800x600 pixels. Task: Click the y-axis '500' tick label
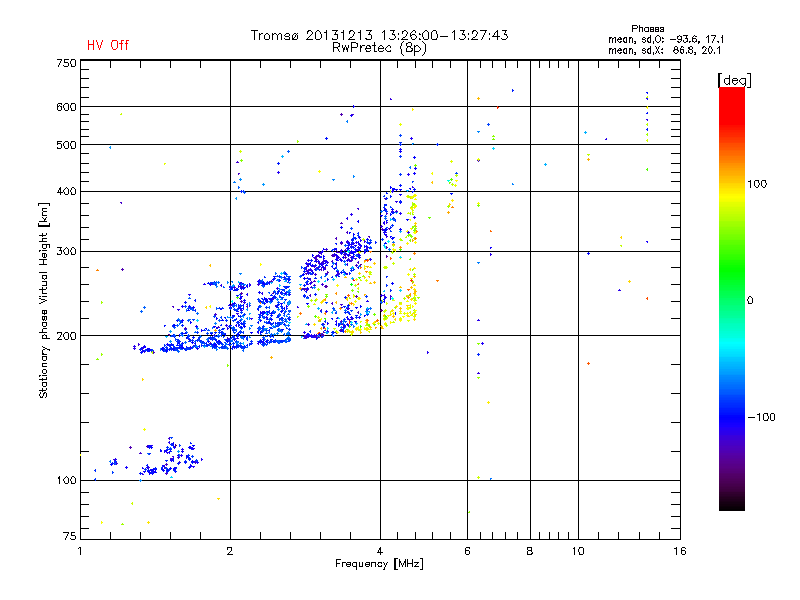click(66, 145)
